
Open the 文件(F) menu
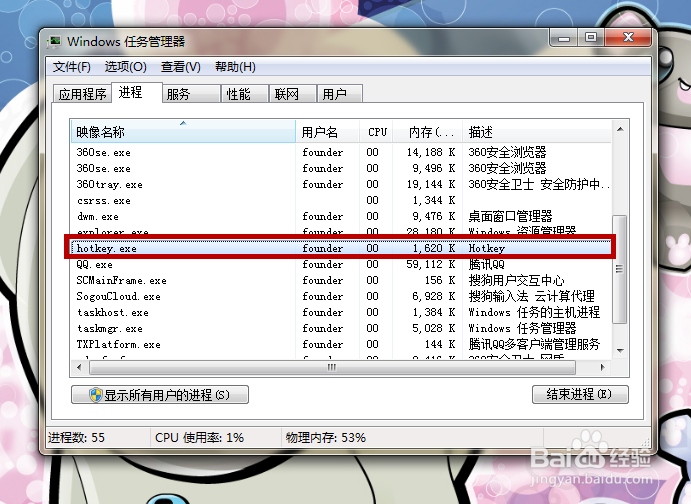(72, 67)
